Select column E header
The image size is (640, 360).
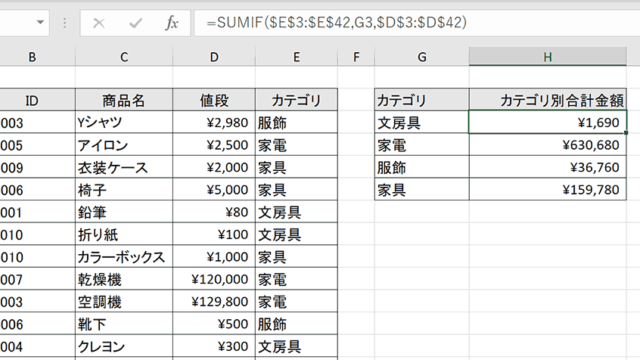click(x=296, y=57)
